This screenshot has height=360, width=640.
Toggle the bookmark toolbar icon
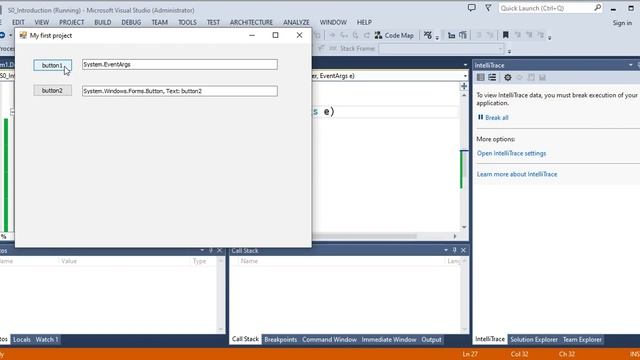pos(505,36)
